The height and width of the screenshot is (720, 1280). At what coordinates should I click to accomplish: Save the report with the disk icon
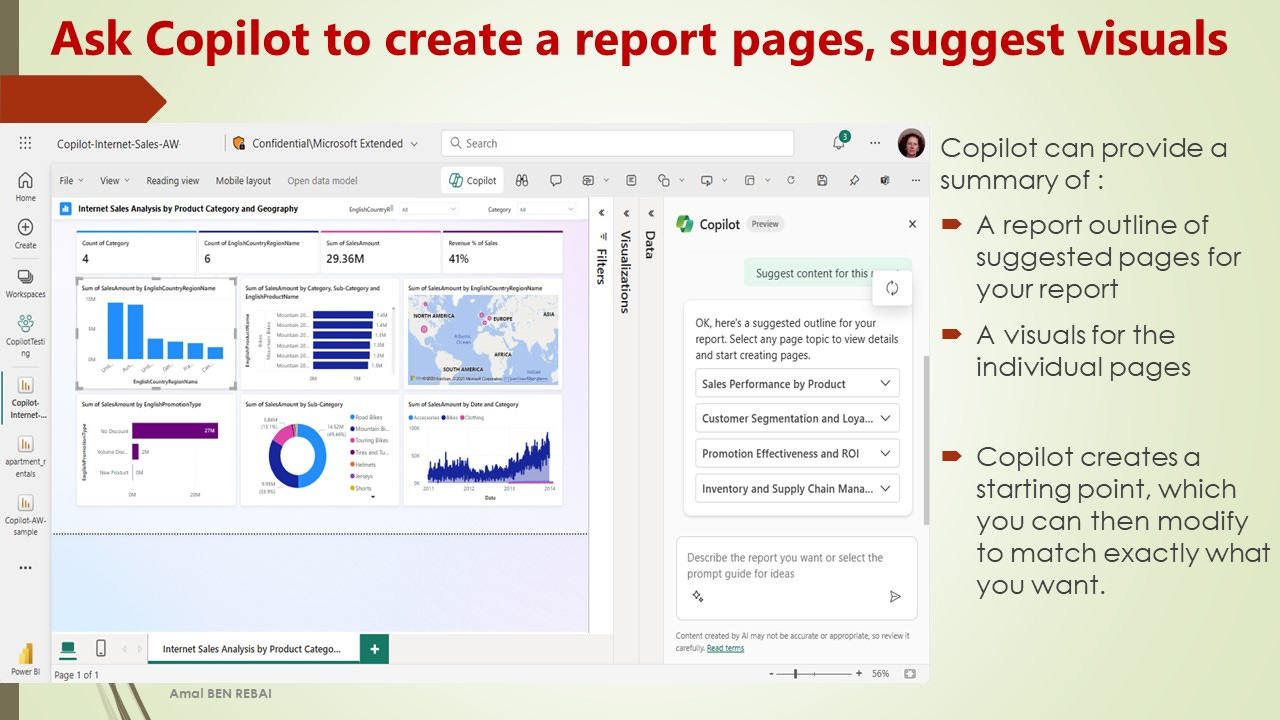point(822,180)
